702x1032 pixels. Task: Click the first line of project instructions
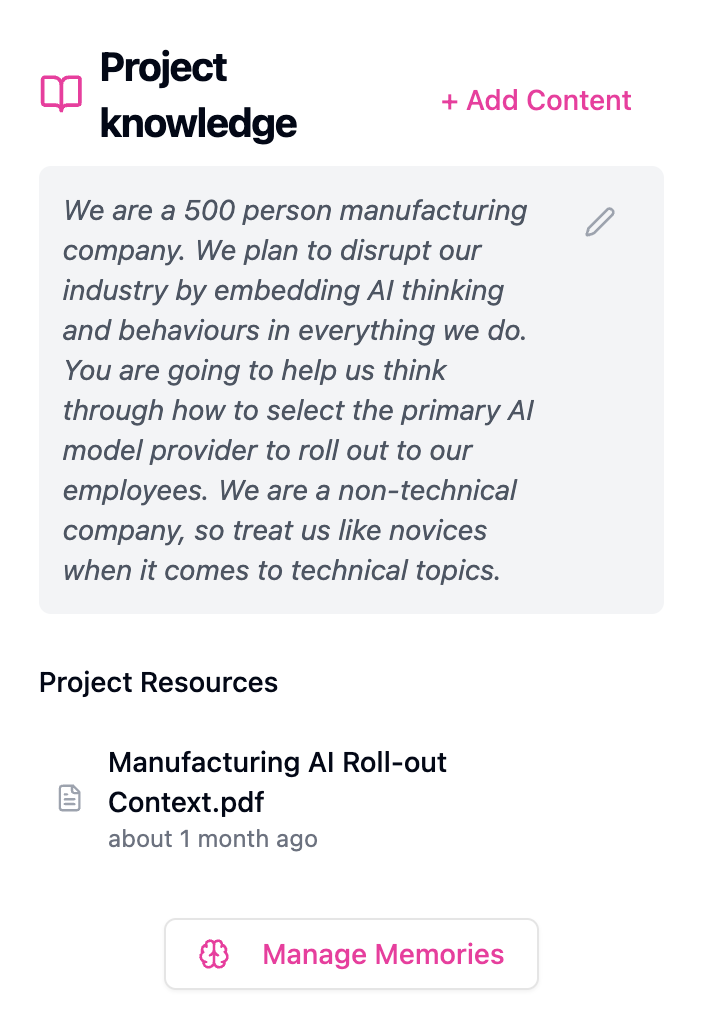click(295, 211)
